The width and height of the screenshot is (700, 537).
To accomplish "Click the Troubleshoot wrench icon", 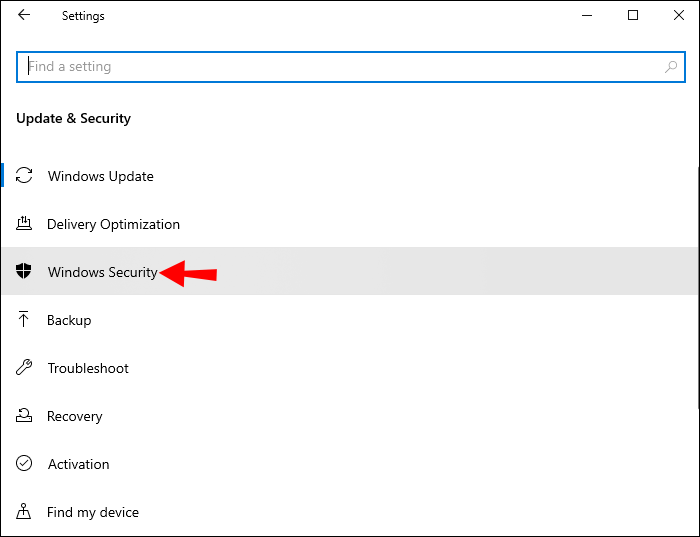I will tap(25, 368).
